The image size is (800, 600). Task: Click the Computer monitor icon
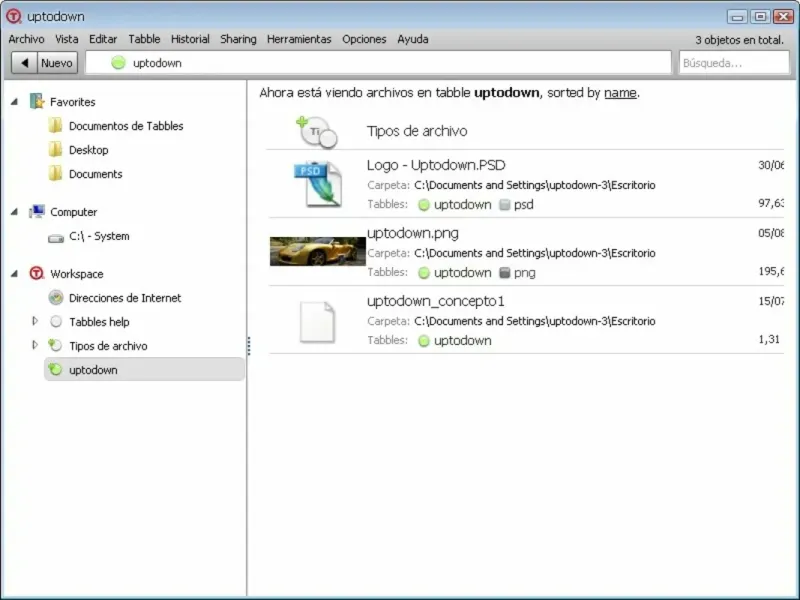point(37,211)
